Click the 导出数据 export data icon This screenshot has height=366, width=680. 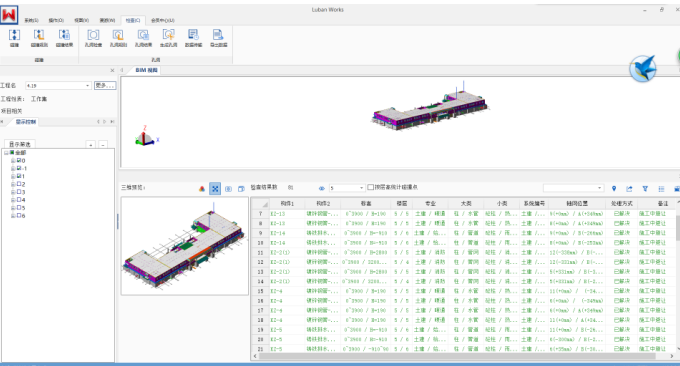[x=219, y=38]
